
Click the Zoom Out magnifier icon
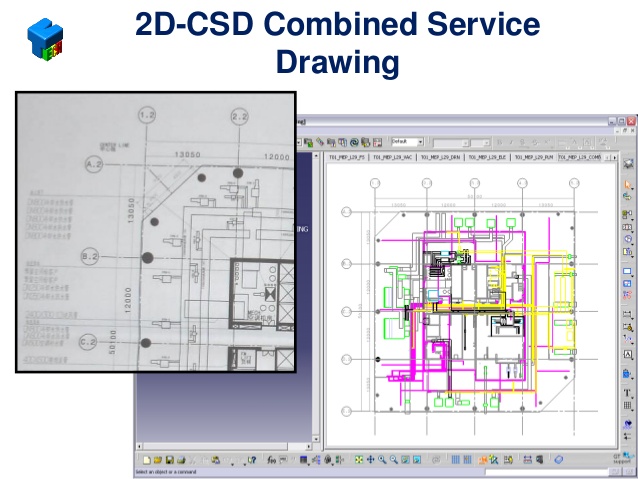(393, 459)
